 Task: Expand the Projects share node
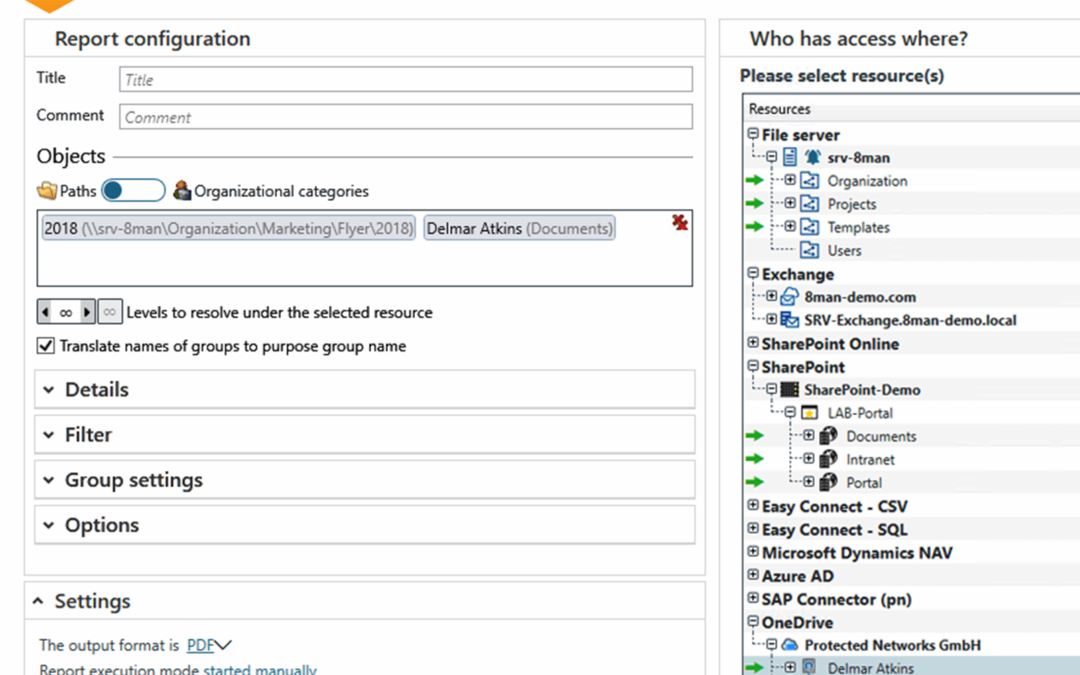coord(790,204)
